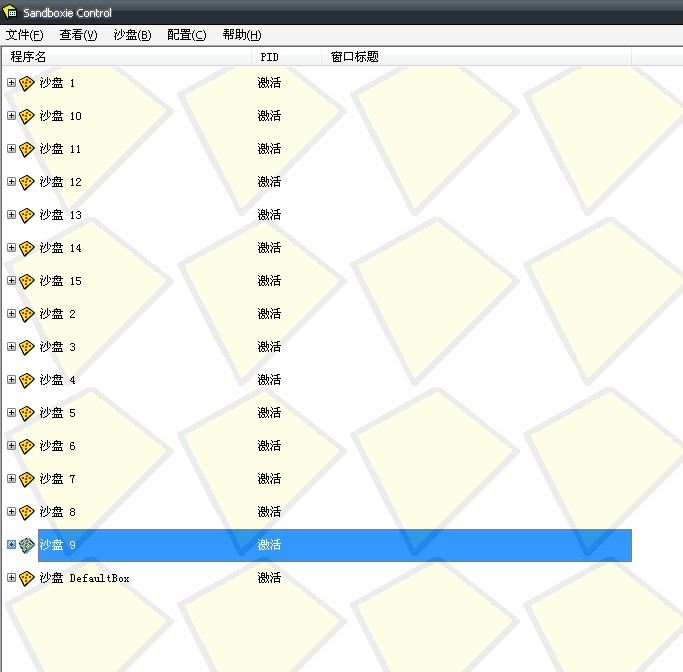Expand the 沙盘 1 tree node
683x672 pixels.
(11, 82)
